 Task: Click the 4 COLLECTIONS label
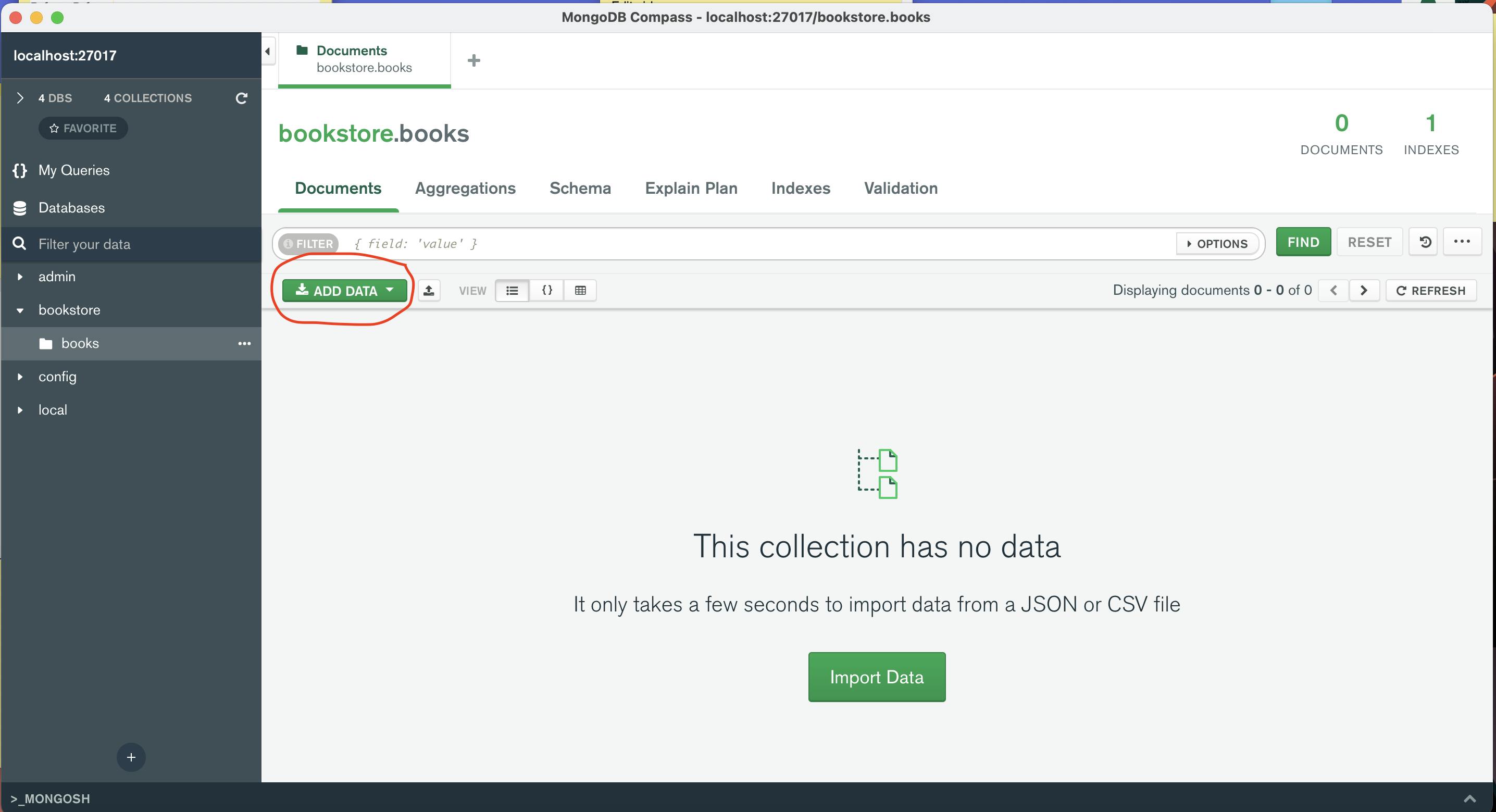pos(147,98)
